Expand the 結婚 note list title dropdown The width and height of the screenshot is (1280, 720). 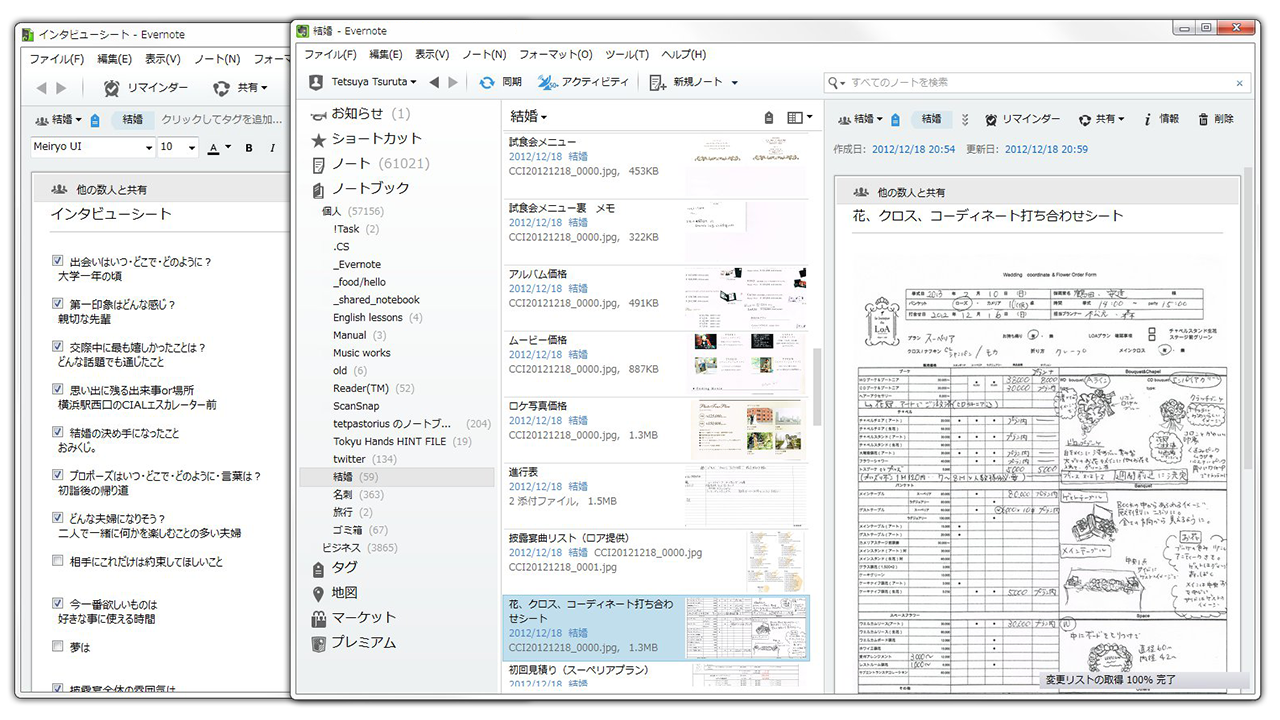(529, 117)
